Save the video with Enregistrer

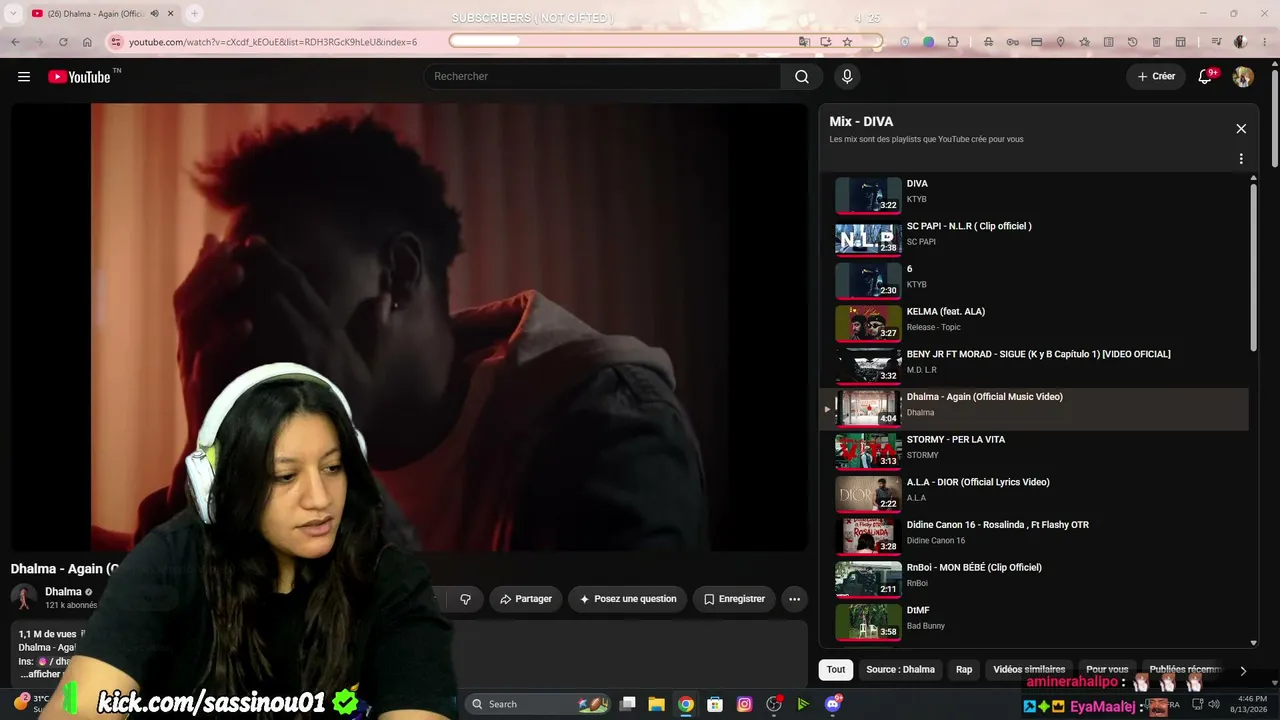pos(734,599)
